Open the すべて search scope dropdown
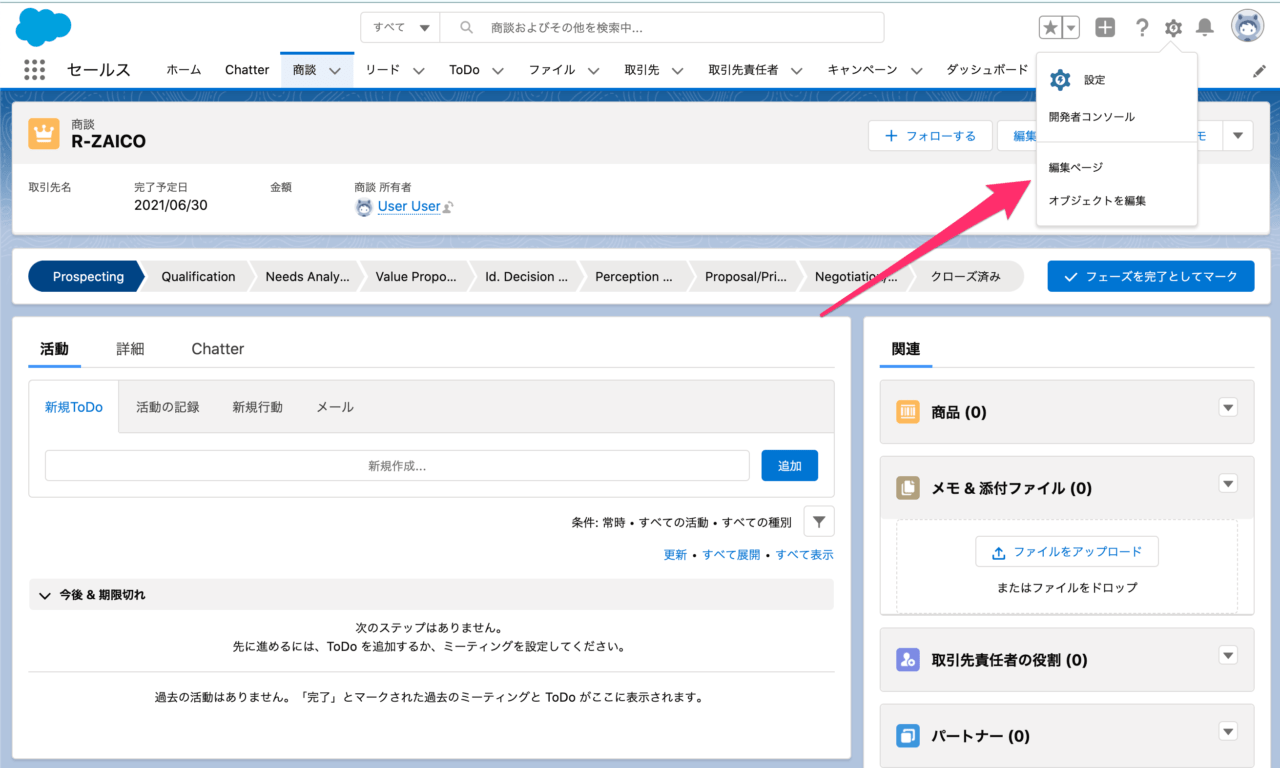The height and width of the screenshot is (768, 1280). click(400, 28)
